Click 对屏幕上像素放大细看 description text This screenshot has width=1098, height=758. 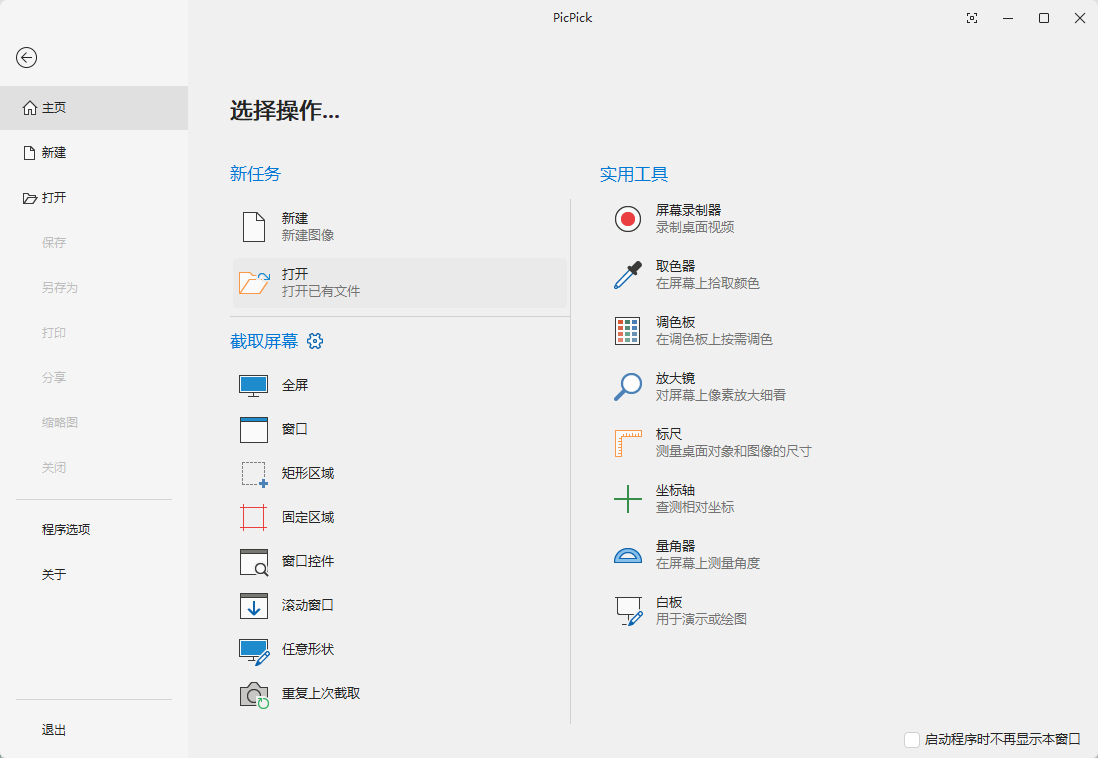721,395
